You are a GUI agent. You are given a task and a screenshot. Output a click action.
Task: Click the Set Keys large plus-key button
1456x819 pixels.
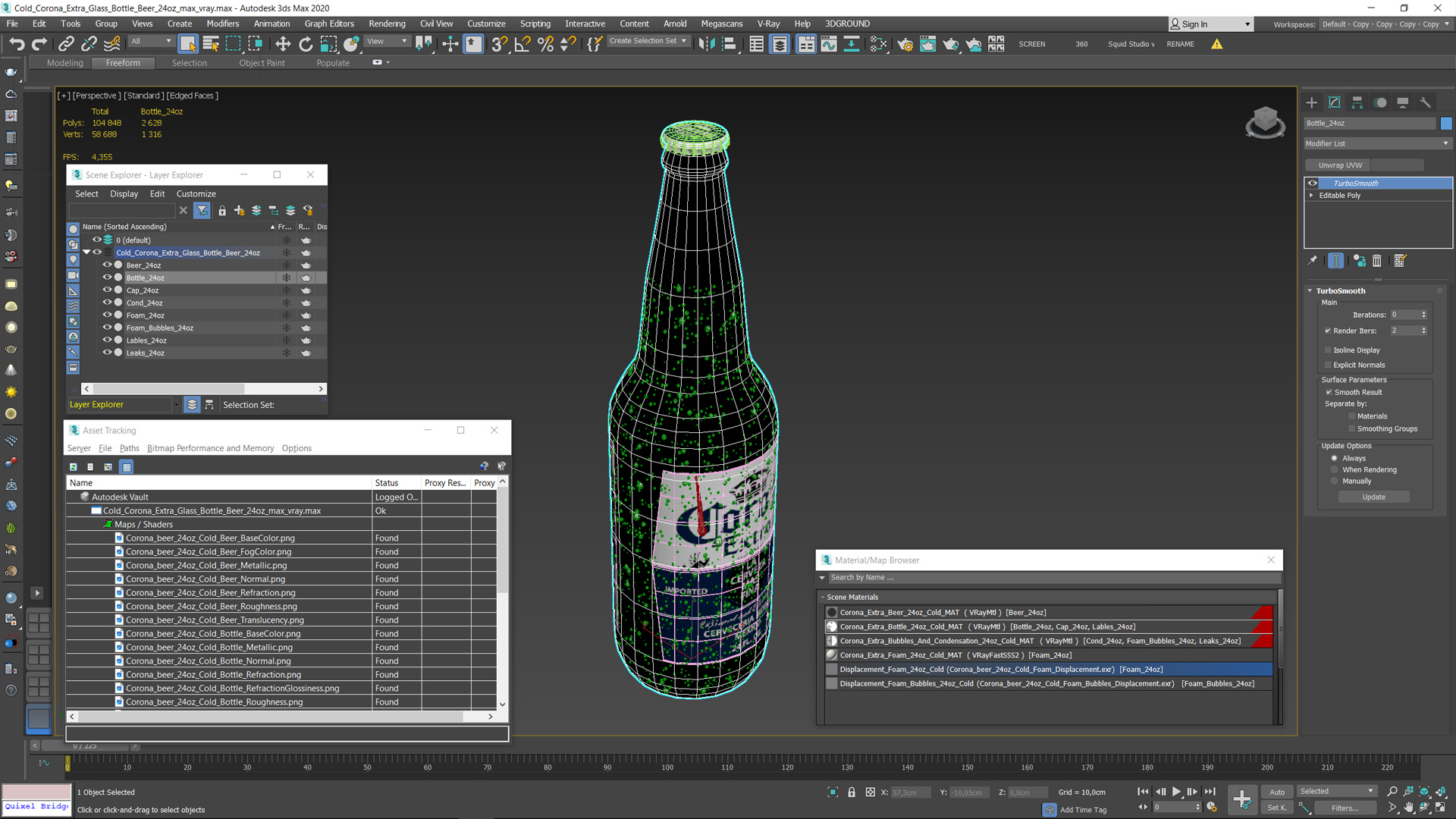tap(1242, 799)
